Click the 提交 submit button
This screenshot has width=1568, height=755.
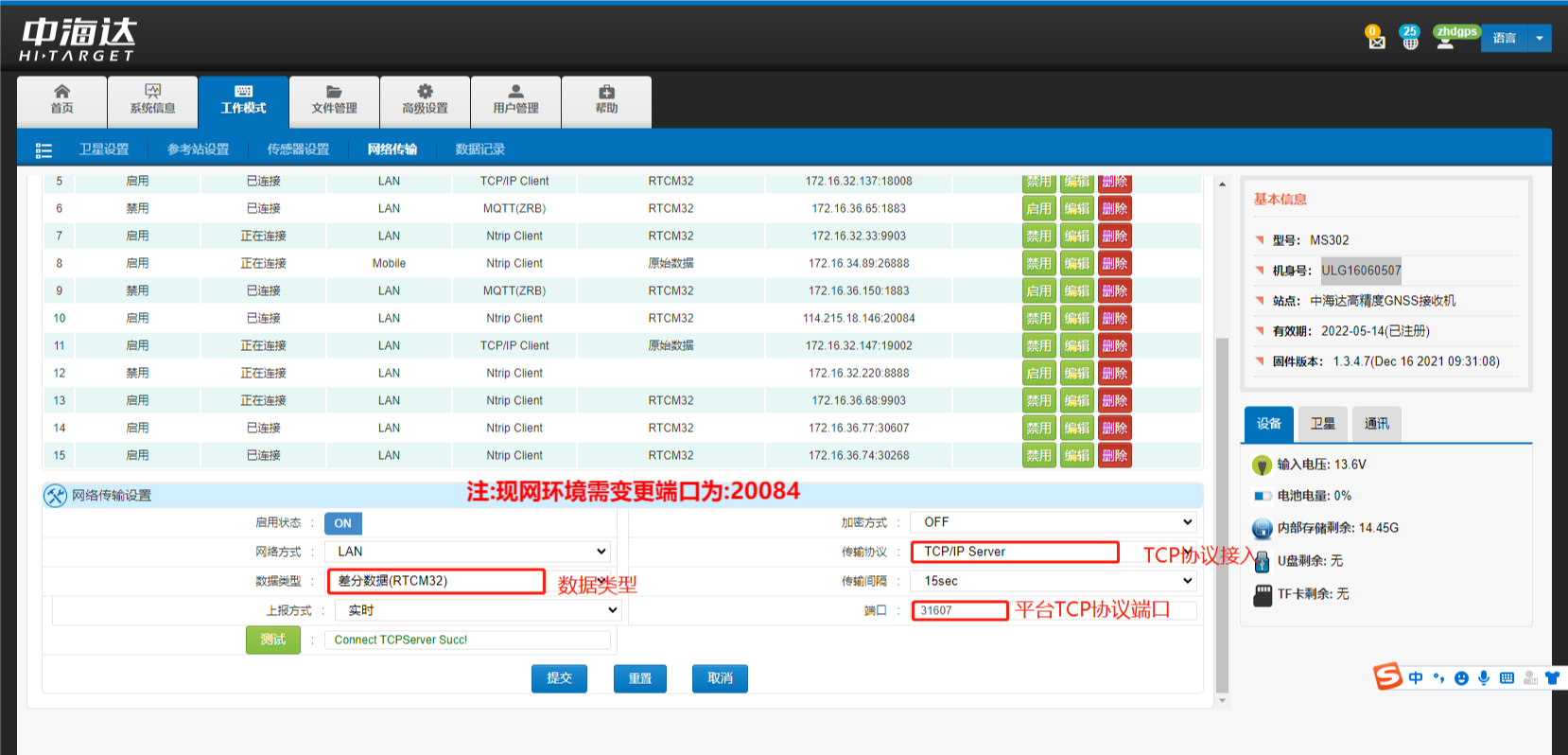coord(559,678)
